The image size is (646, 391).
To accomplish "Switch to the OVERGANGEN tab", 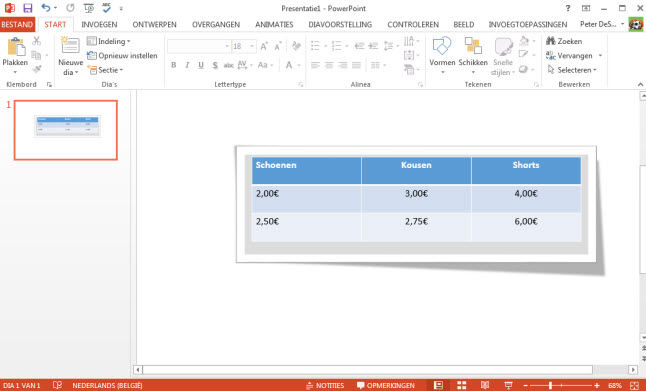I will click(216, 25).
